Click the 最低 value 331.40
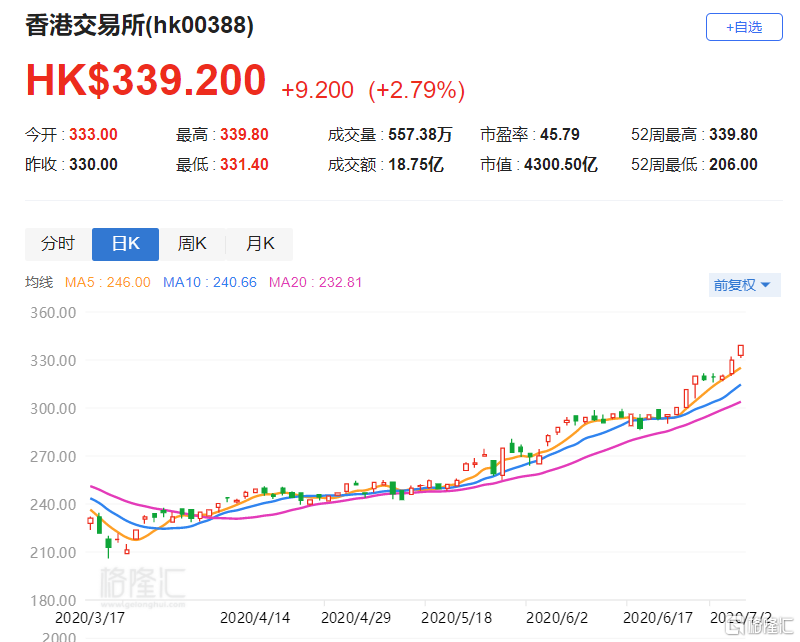 (x=244, y=164)
